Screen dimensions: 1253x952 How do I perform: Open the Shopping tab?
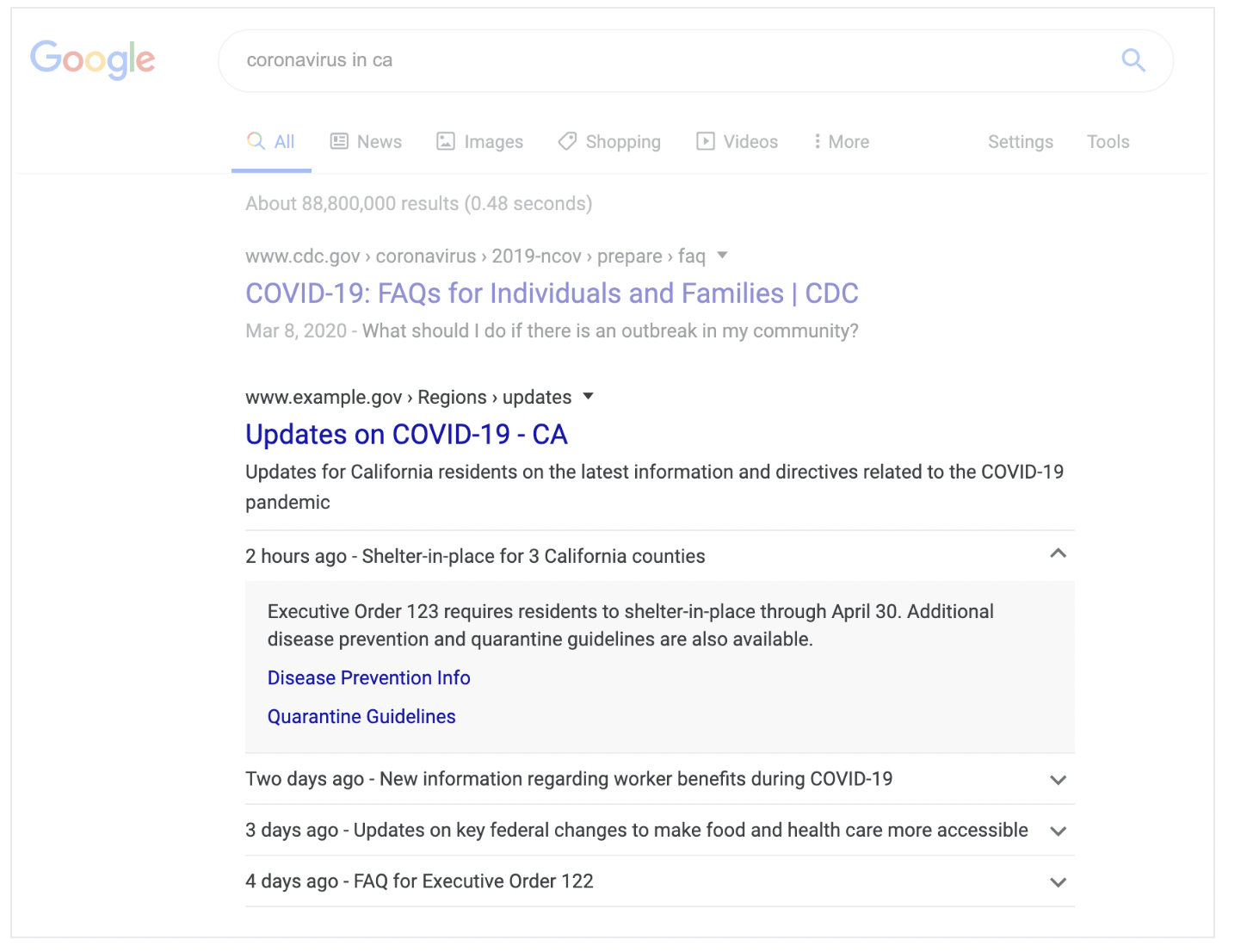point(609,142)
